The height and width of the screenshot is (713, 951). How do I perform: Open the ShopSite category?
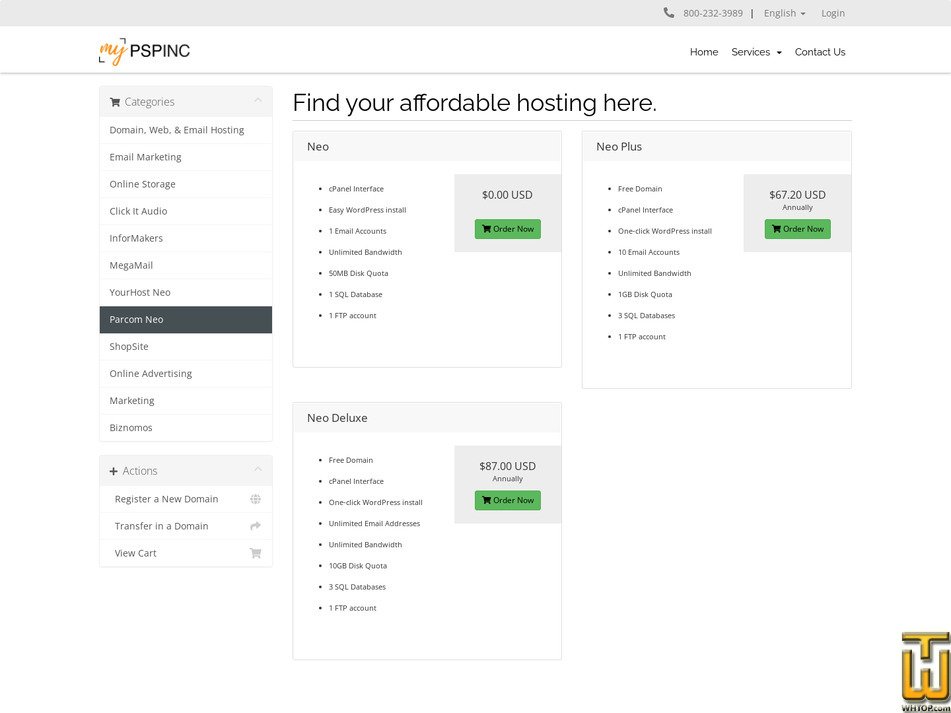click(x=186, y=347)
